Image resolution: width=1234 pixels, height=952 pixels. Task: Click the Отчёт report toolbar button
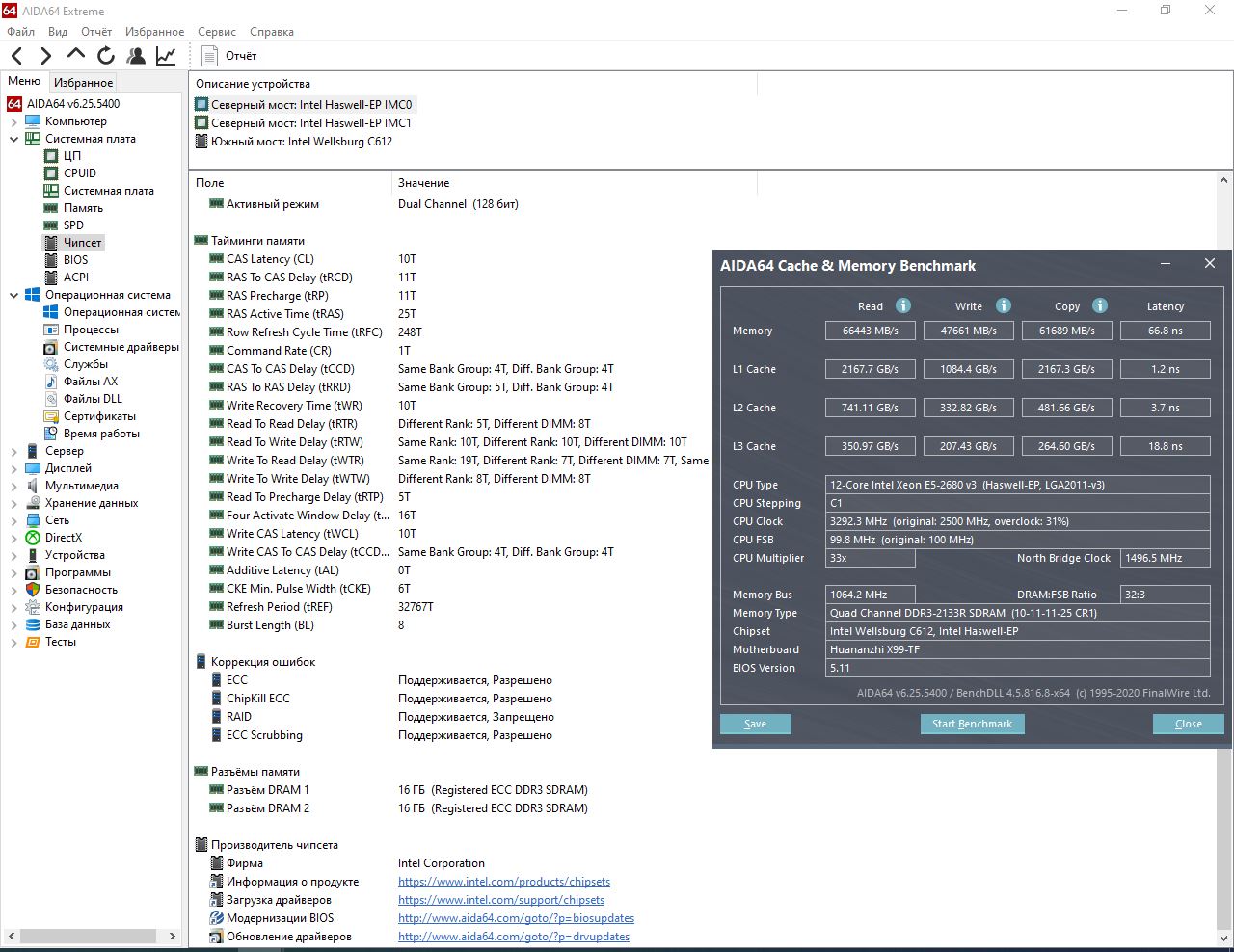pyautogui.click(x=229, y=56)
